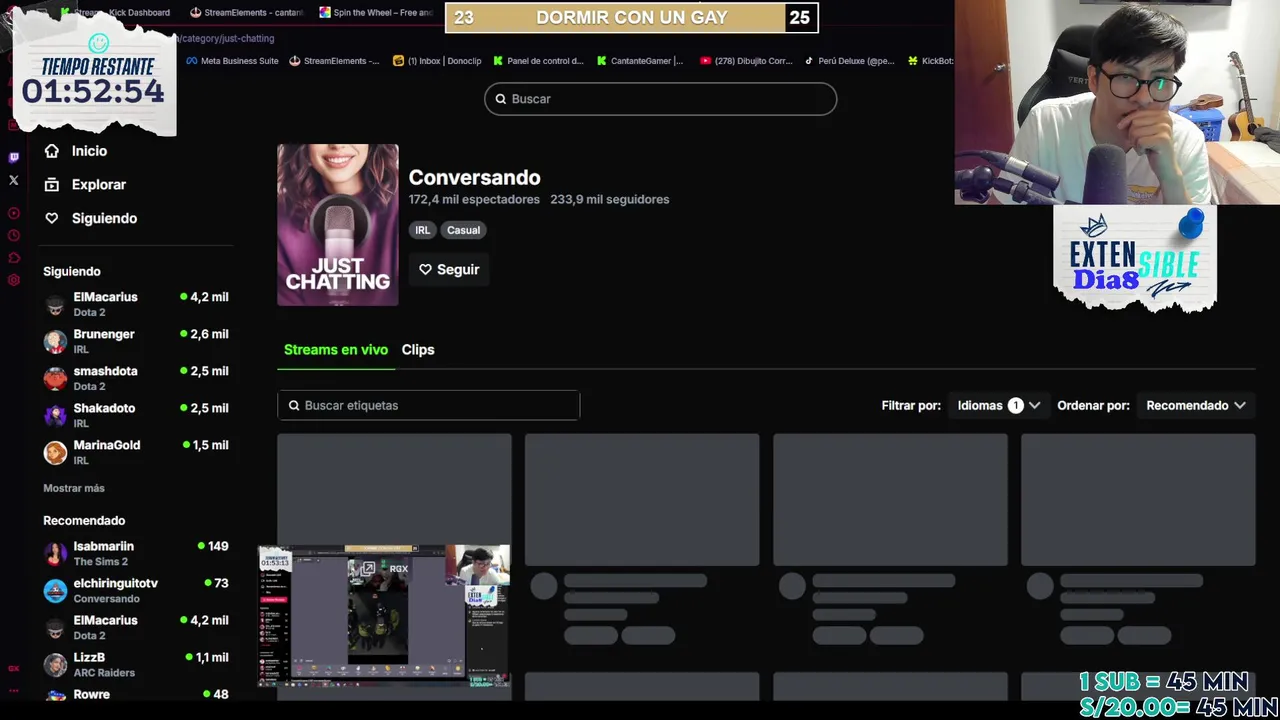The image size is (1280, 720).
Task: Click the magnifier icon in Buscar etiquetas
Action: (x=294, y=405)
